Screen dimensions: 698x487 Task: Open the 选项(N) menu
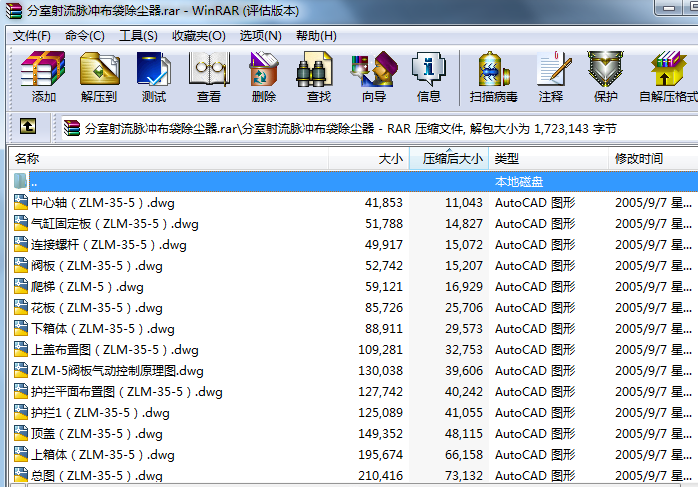coord(260,36)
